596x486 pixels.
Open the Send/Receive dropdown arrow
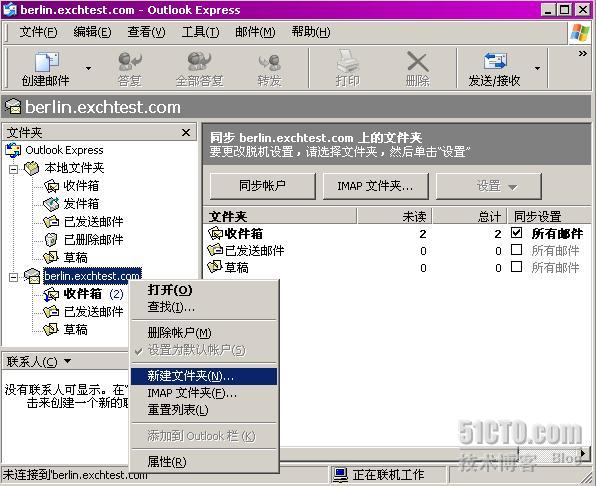tap(537, 68)
